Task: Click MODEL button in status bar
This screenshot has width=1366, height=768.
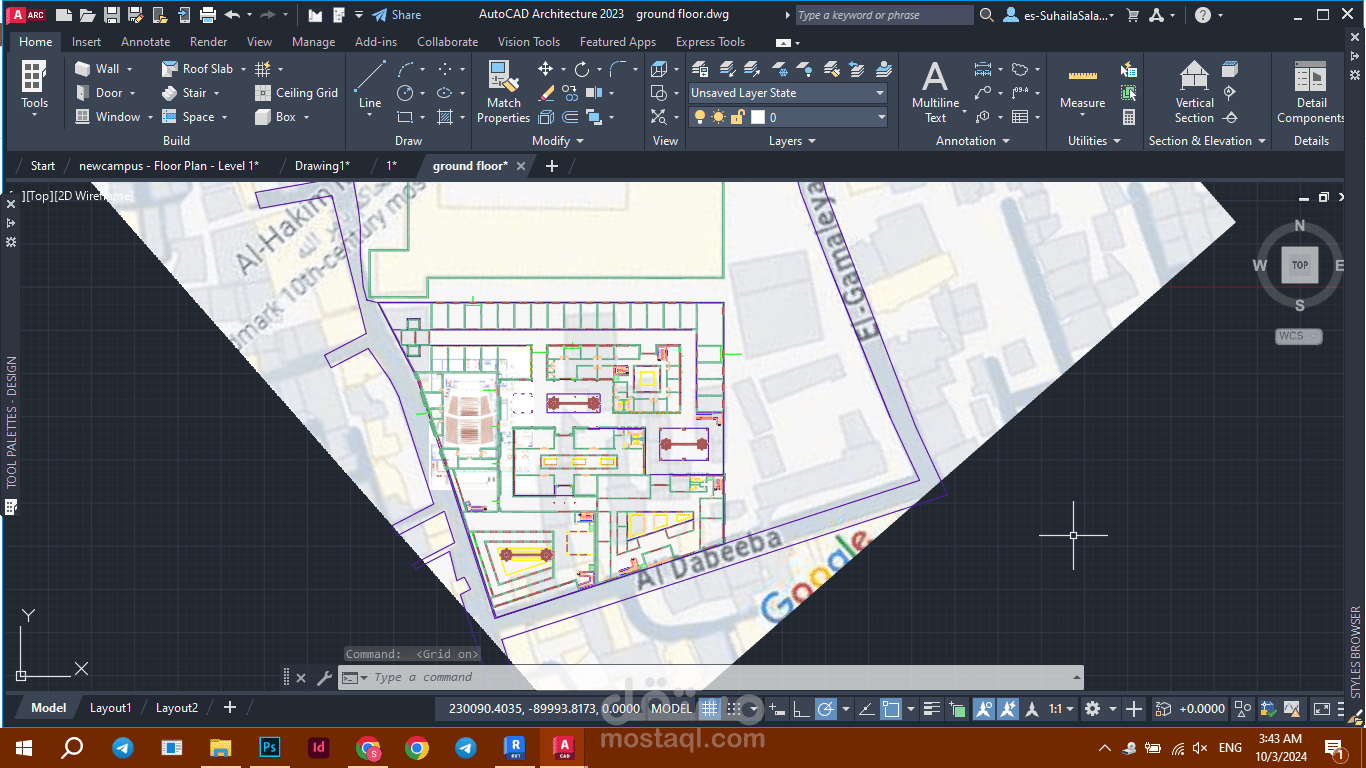Action: point(671,709)
